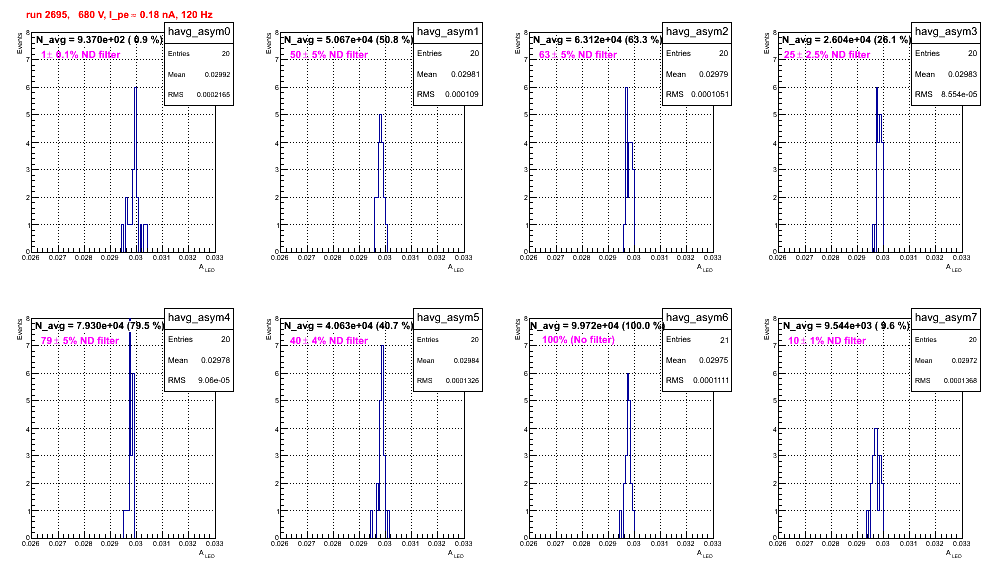This screenshot has height=572, width=996.
Task: Click Mean value 0.02984
Action: click(467, 360)
